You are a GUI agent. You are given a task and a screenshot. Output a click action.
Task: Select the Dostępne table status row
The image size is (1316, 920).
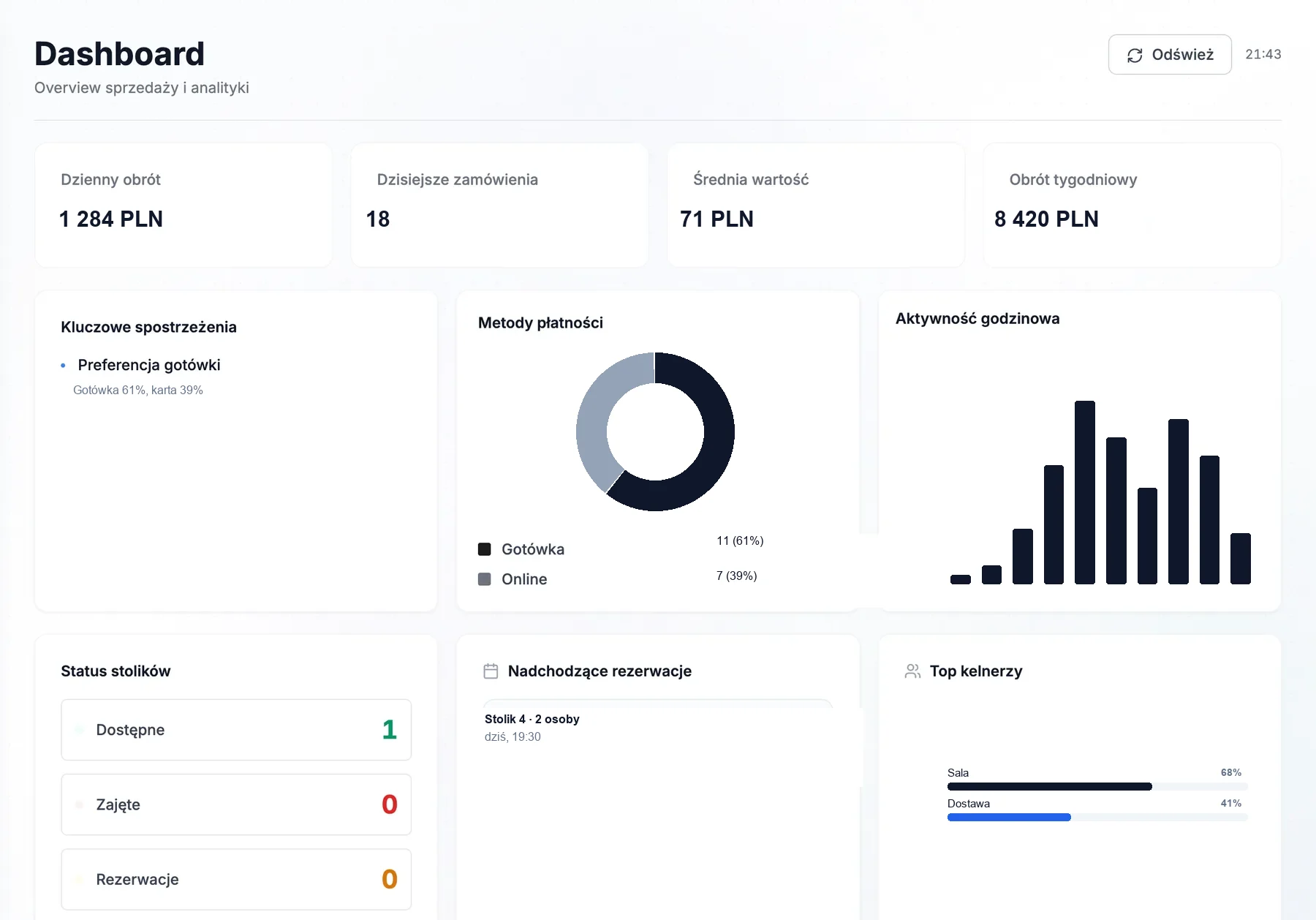pos(236,730)
